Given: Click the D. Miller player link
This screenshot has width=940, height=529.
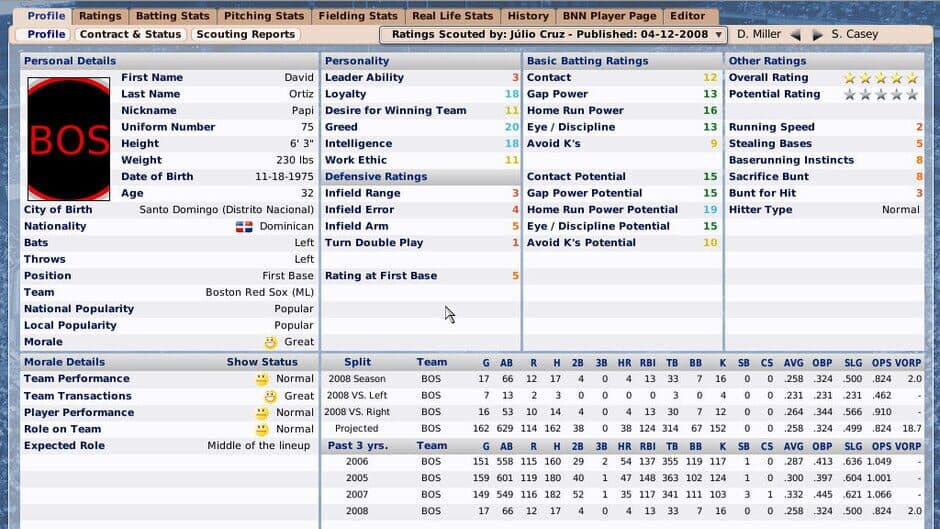Looking at the screenshot, I should click(x=759, y=34).
